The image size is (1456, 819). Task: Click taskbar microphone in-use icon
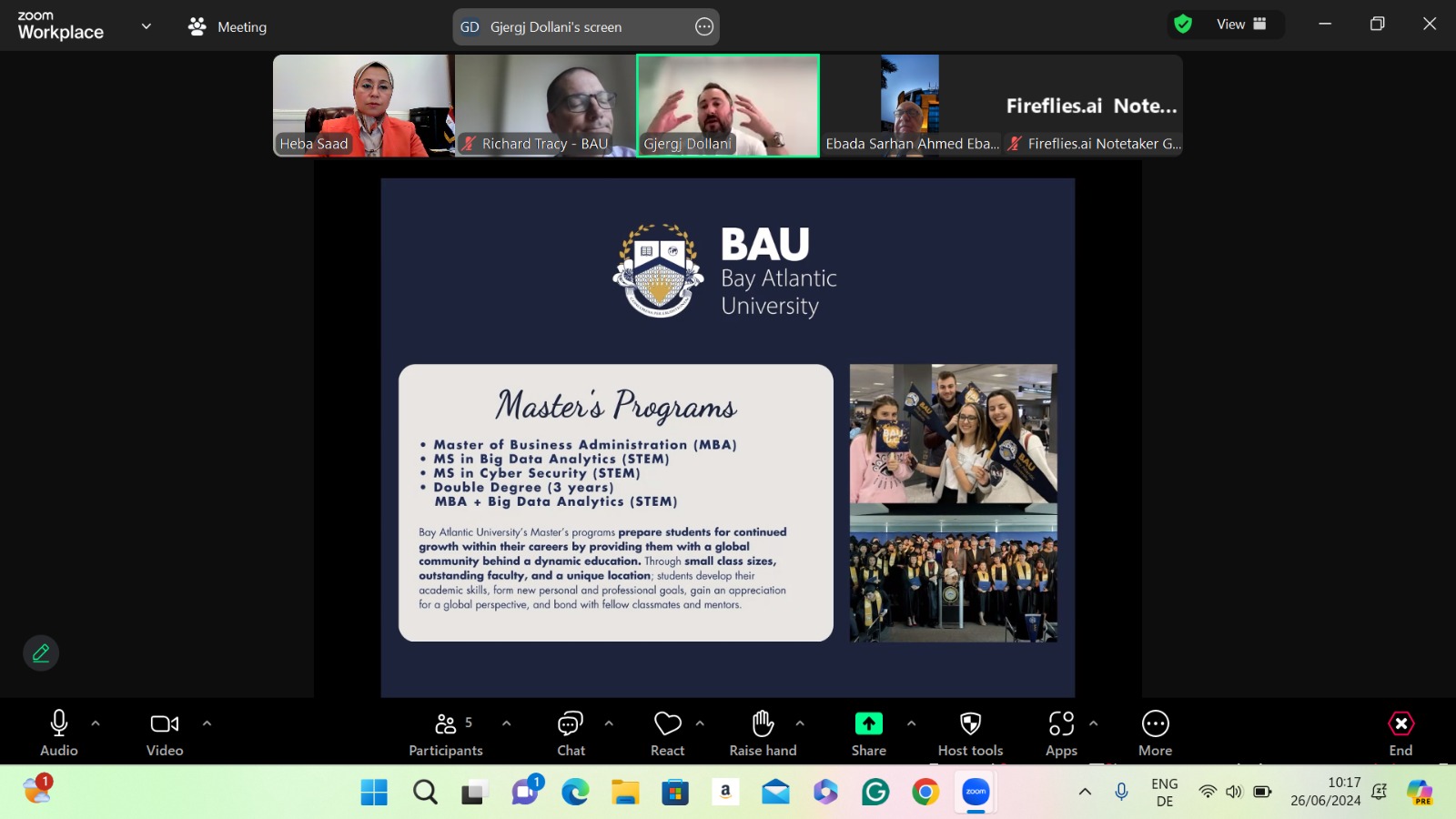[1121, 792]
